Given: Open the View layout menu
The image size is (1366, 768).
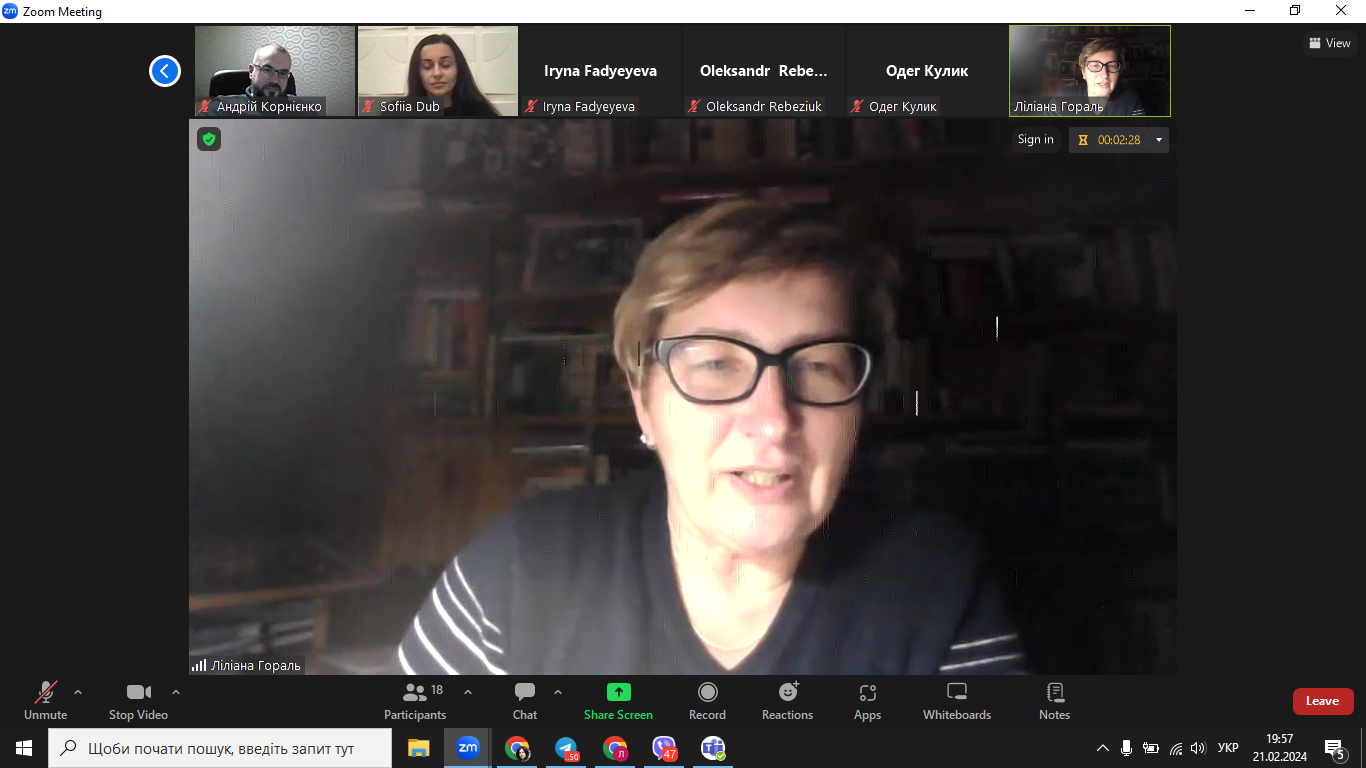Looking at the screenshot, I should 1329,43.
